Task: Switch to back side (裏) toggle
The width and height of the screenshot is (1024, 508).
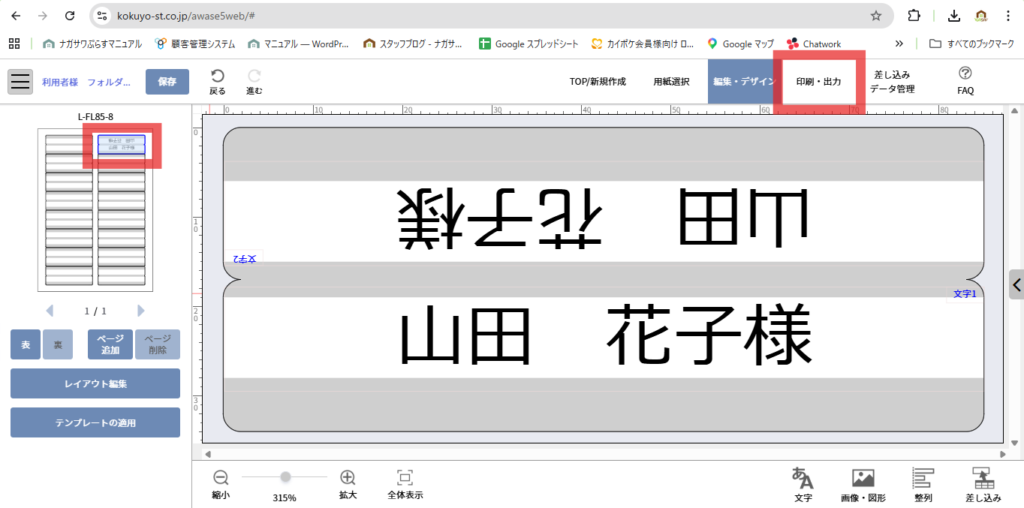Action: tap(58, 344)
